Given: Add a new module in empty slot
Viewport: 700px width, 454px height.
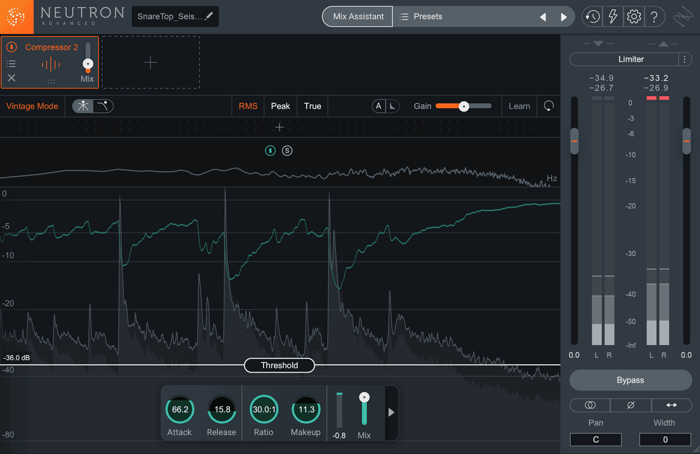Looking at the screenshot, I should 150,62.
